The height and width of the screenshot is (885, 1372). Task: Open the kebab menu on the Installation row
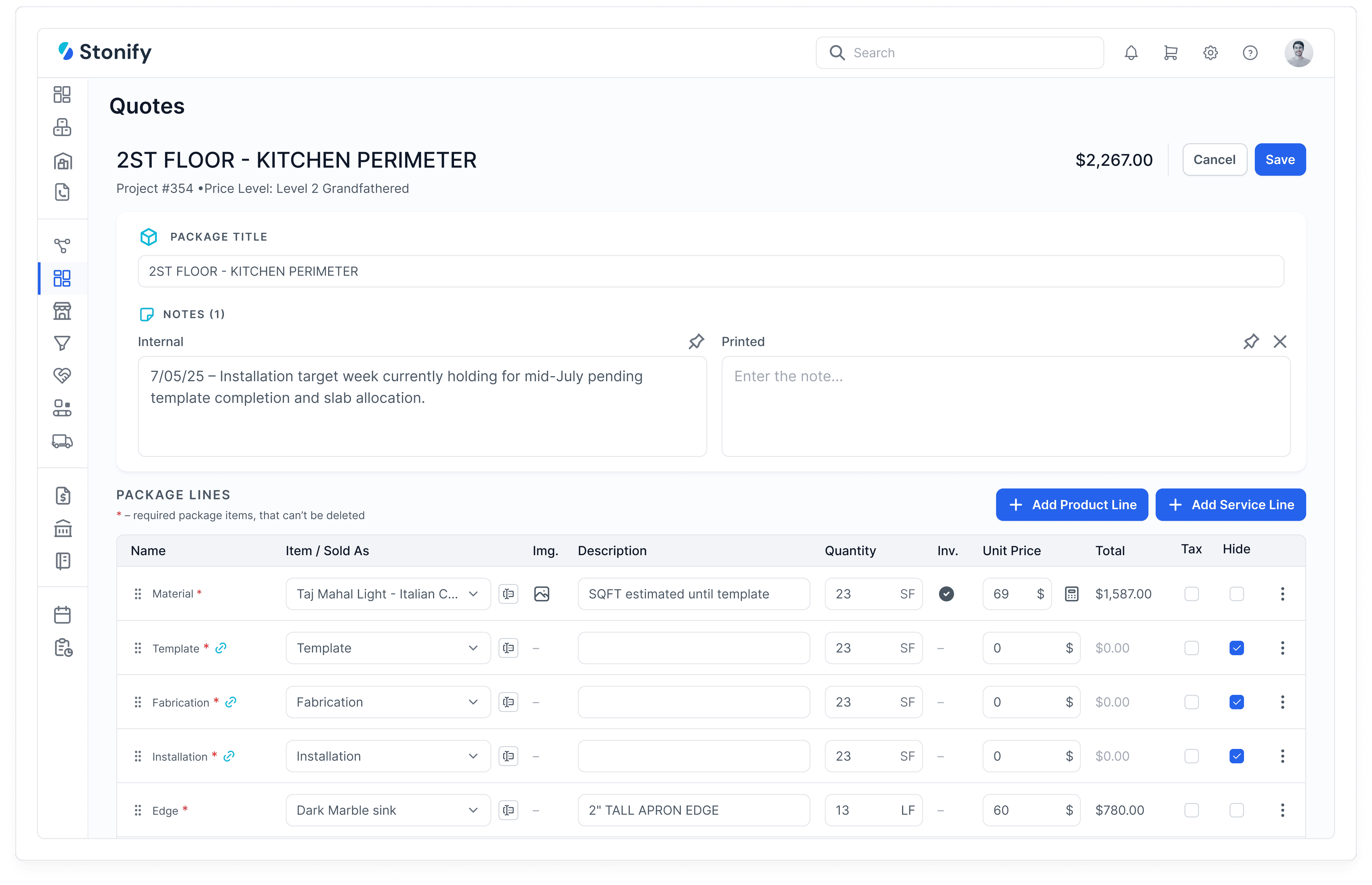tap(1282, 756)
